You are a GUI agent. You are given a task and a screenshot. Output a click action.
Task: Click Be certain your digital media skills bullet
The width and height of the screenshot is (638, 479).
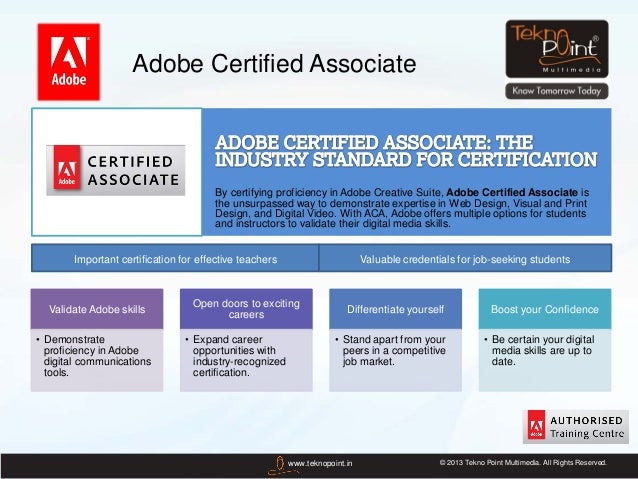(x=542, y=350)
